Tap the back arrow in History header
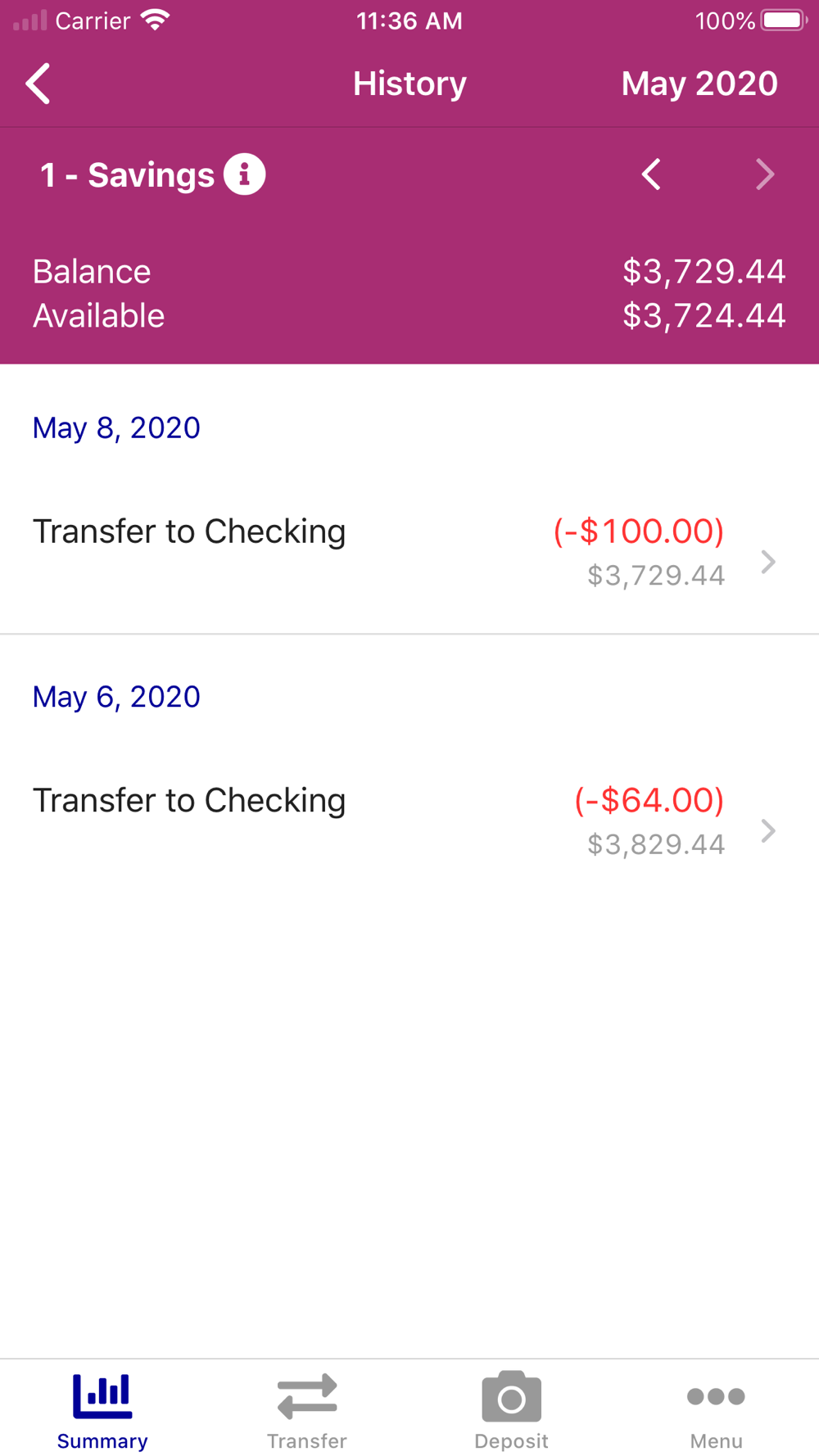The width and height of the screenshot is (819, 1456). pos(38,84)
